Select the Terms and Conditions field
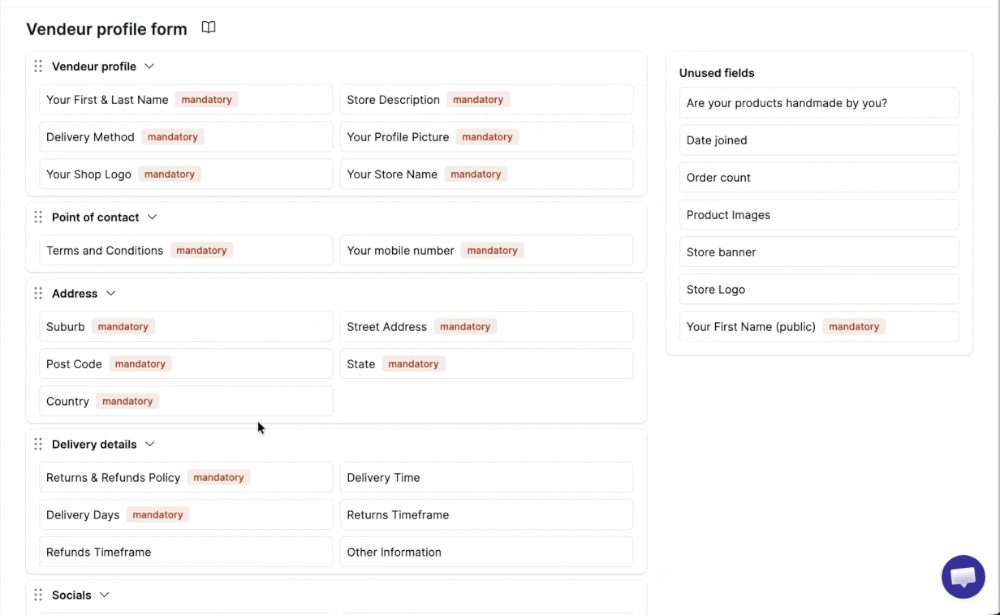The image size is (1000, 615). [x=186, y=251]
